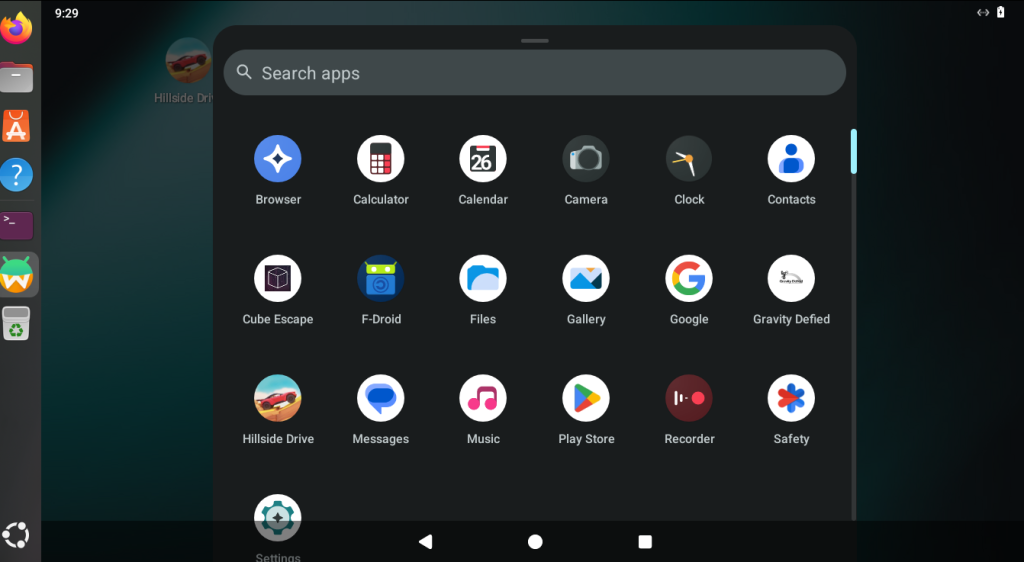
Task: Open the F-Droid app store
Action: 381,279
